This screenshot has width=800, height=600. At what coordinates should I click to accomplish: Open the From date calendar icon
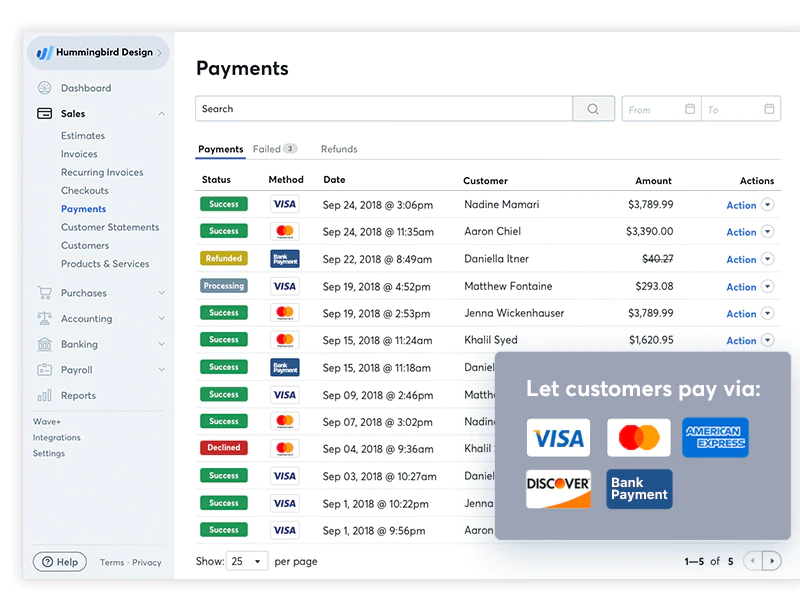(690, 109)
